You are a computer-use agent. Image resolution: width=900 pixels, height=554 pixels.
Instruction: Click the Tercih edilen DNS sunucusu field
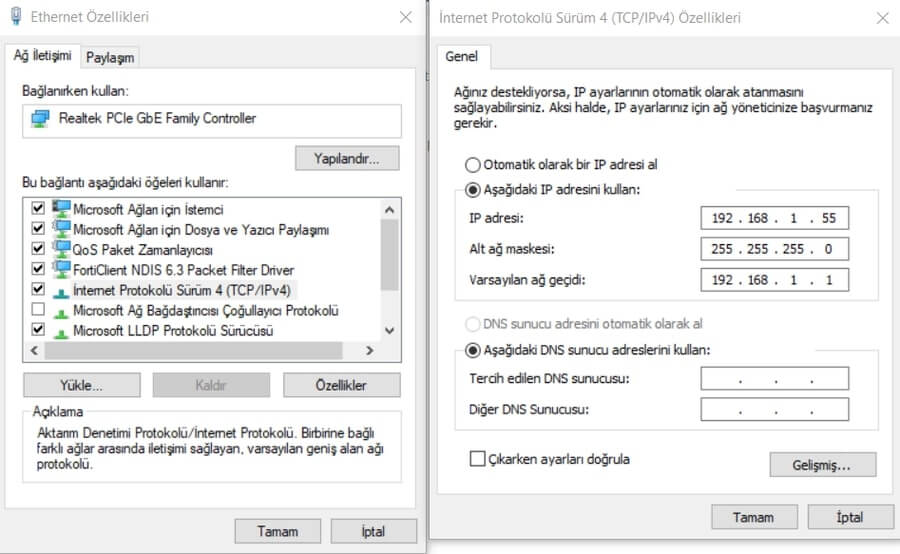(x=775, y=379)
